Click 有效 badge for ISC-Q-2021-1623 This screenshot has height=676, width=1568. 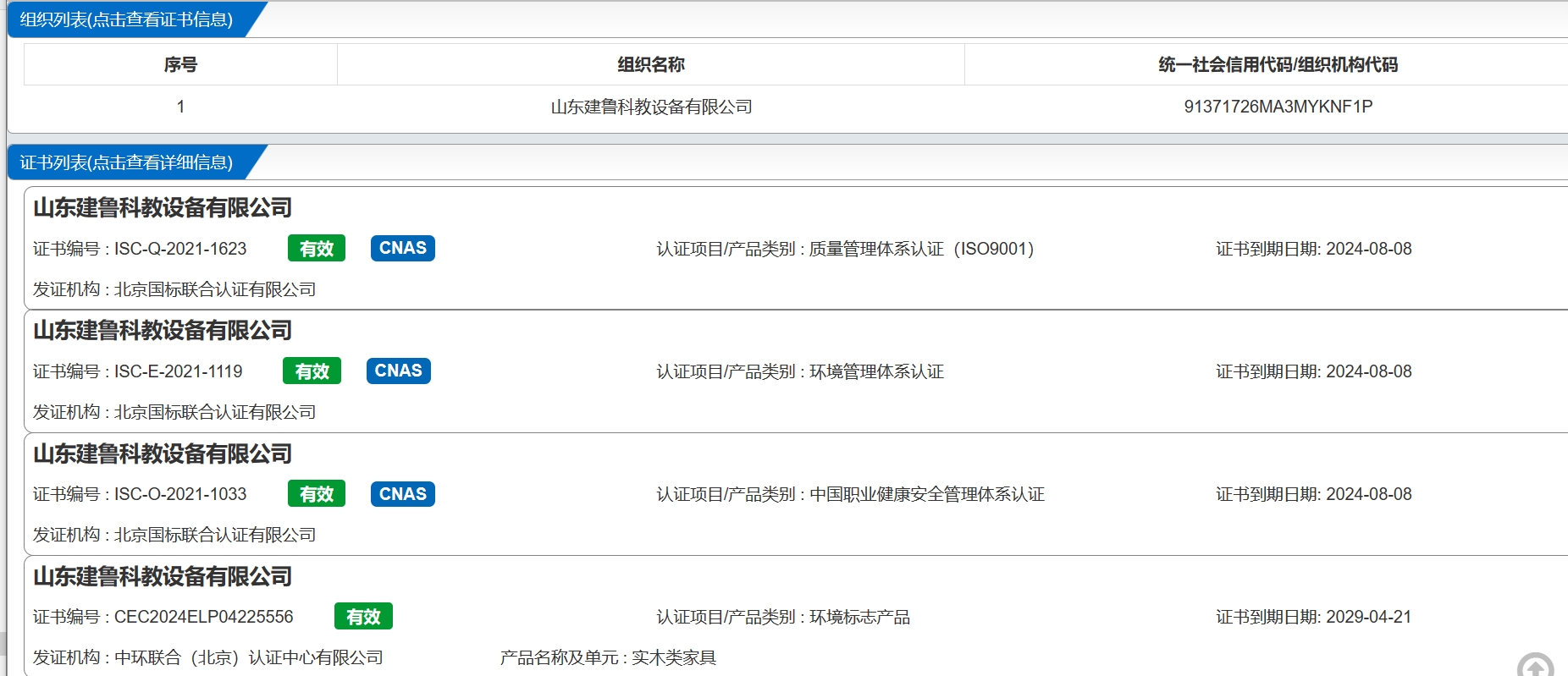(x=317, y=248)
